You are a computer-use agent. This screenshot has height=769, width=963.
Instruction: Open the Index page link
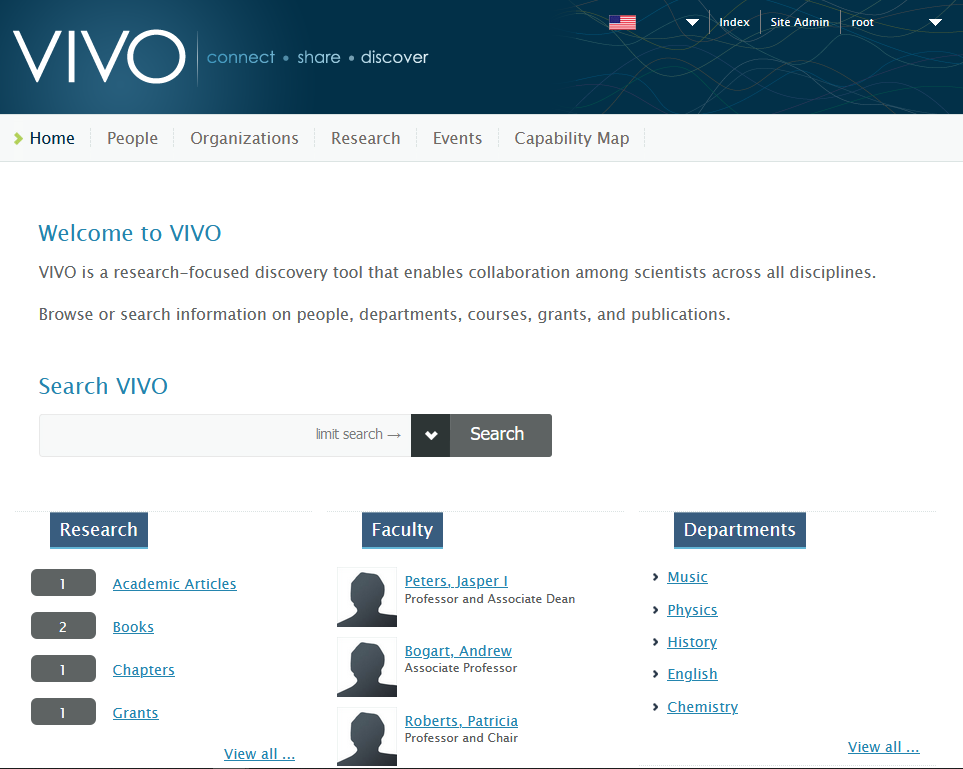735,22
